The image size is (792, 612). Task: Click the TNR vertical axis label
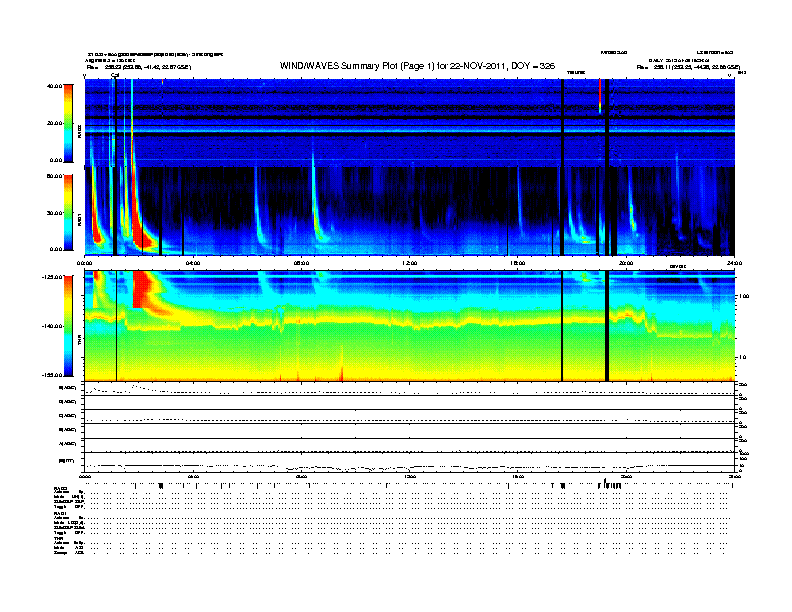click(79, 342)
